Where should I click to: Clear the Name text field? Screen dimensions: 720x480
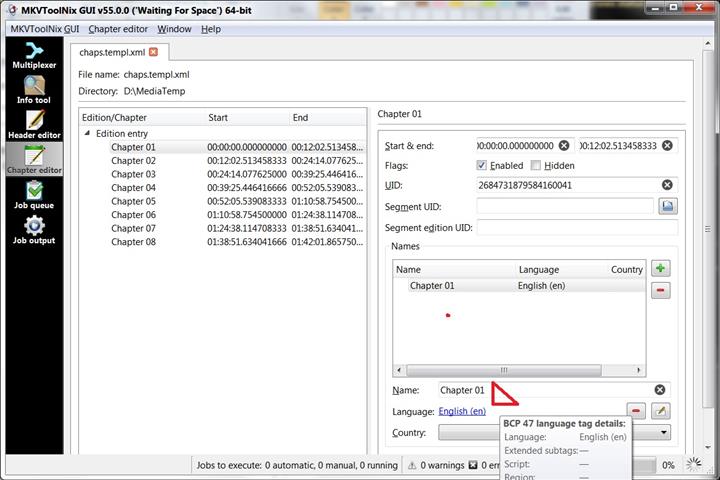(x=660, y=390)
